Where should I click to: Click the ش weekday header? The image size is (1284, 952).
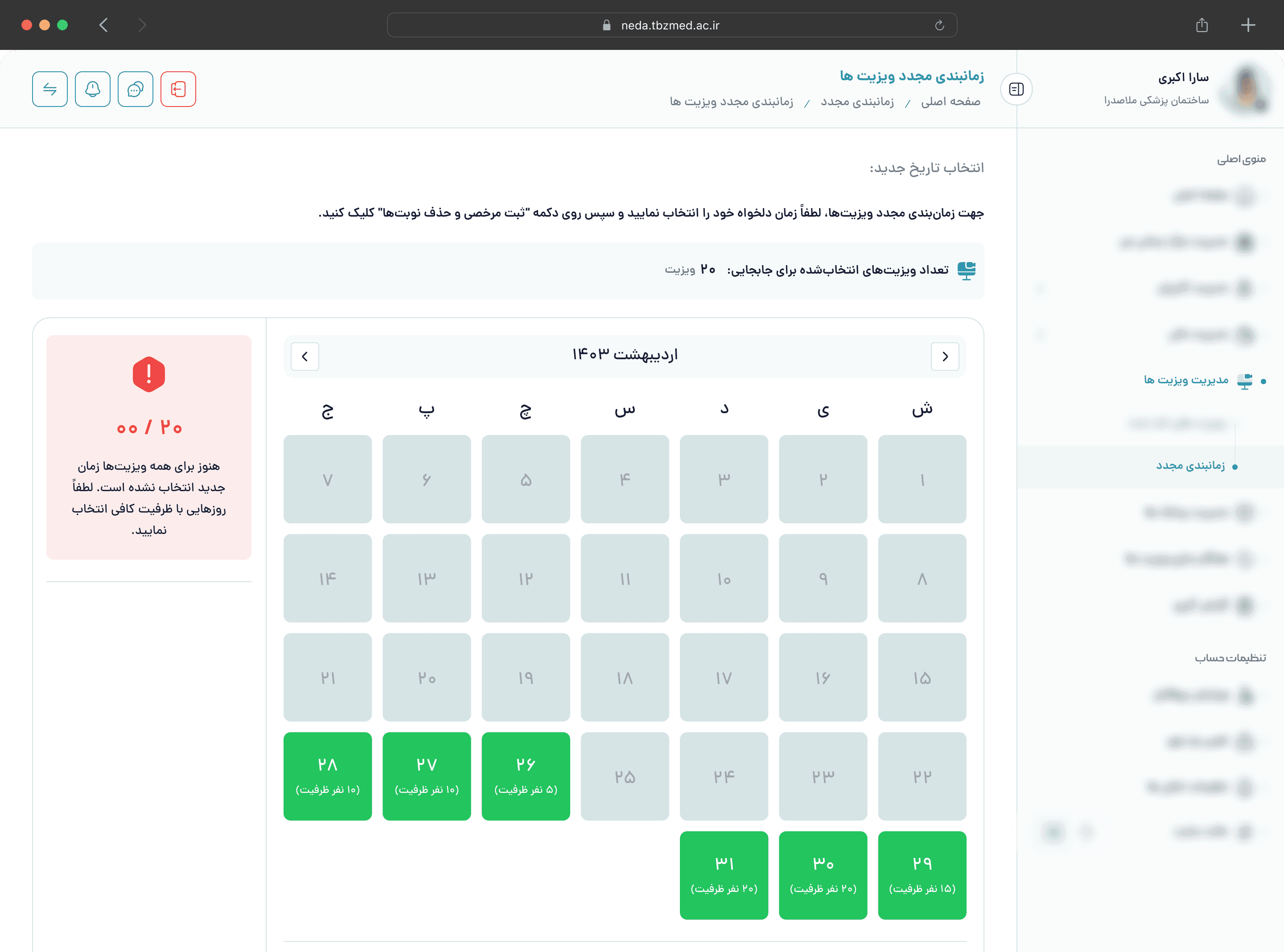coord(922,409)
